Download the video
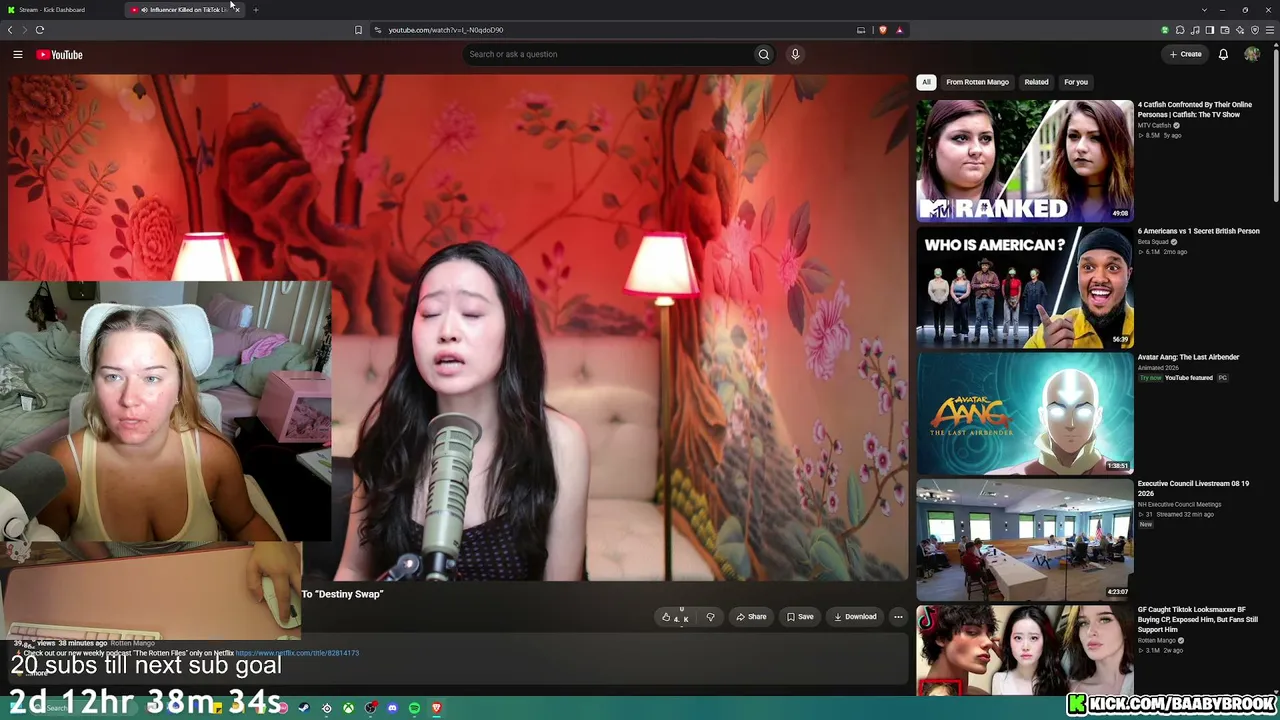Screen dimensions: 1280x720 856,617
